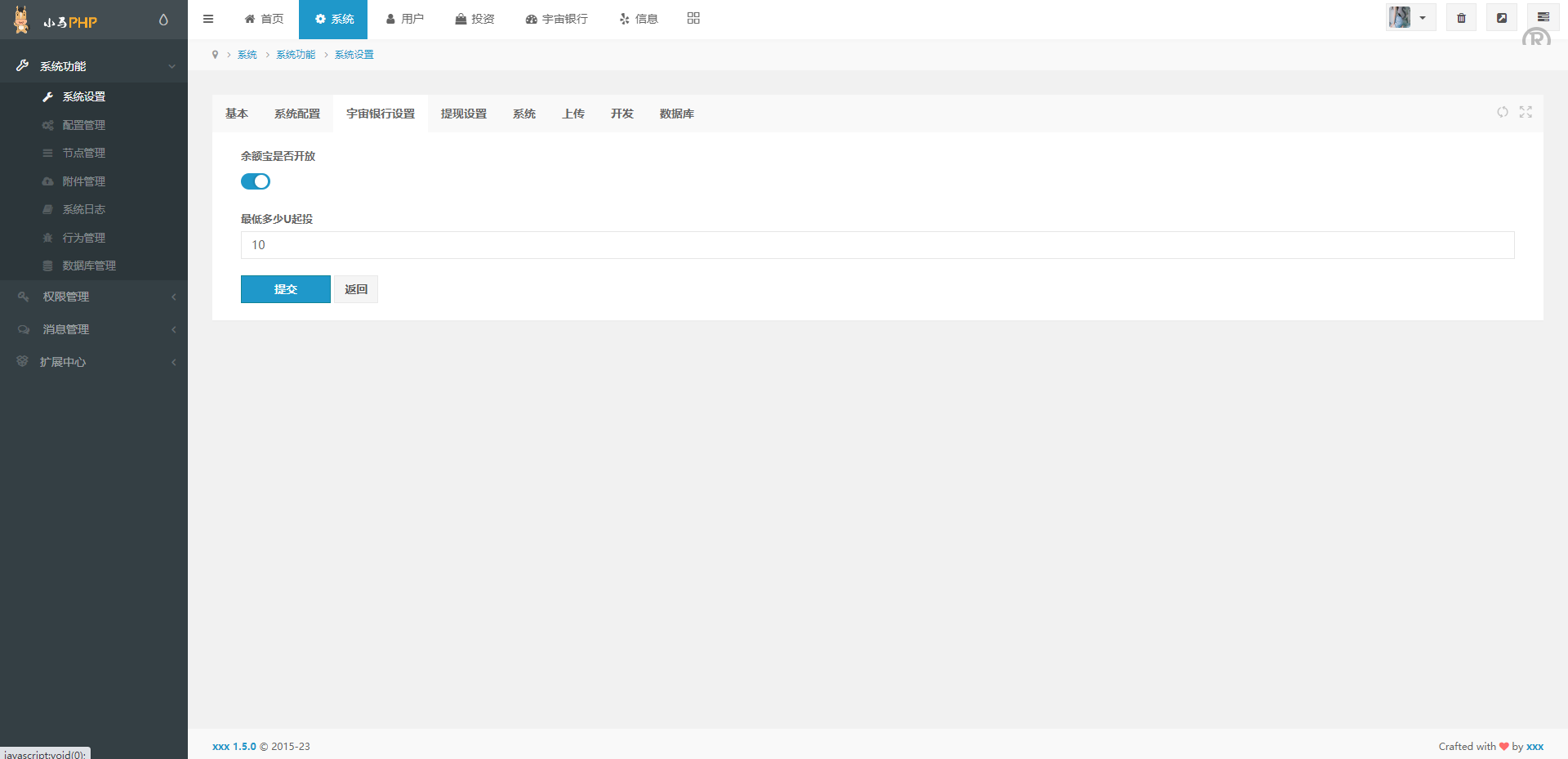Click the water drop theme icon
The image size is (1568, 759).
(163, 20)
